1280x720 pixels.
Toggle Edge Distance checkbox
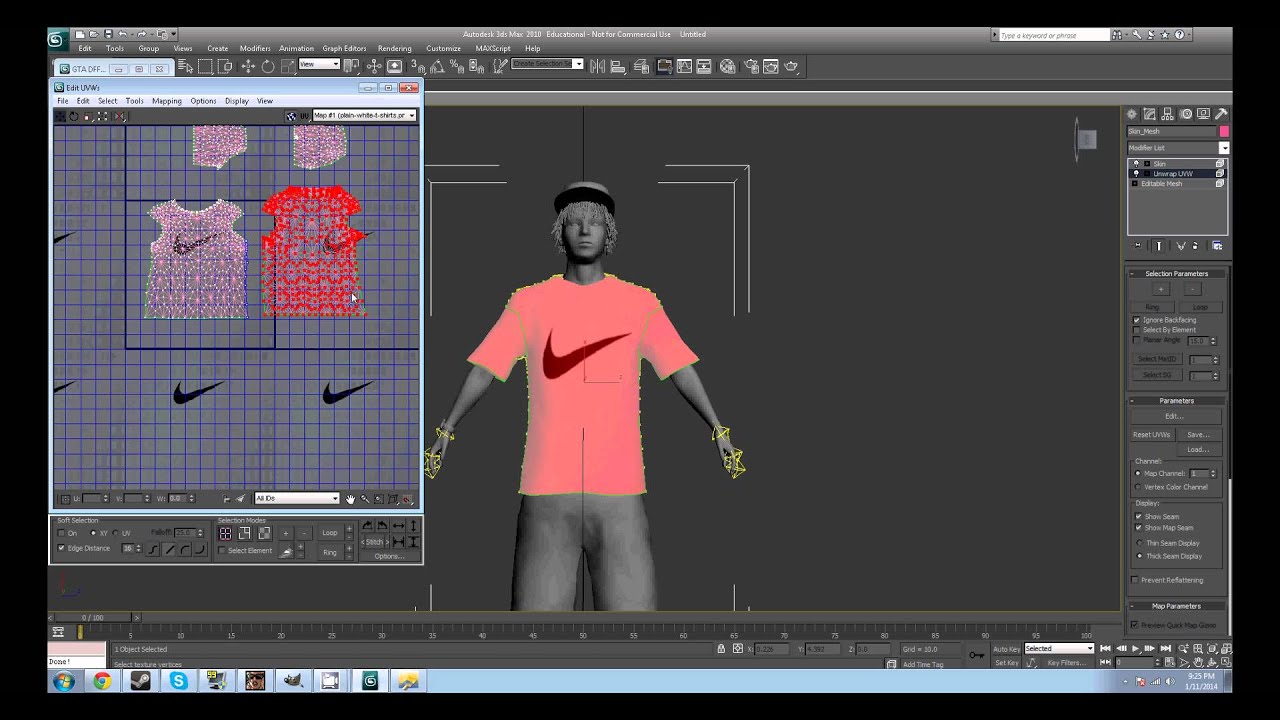pyautogui.click(x=61, y=548)
